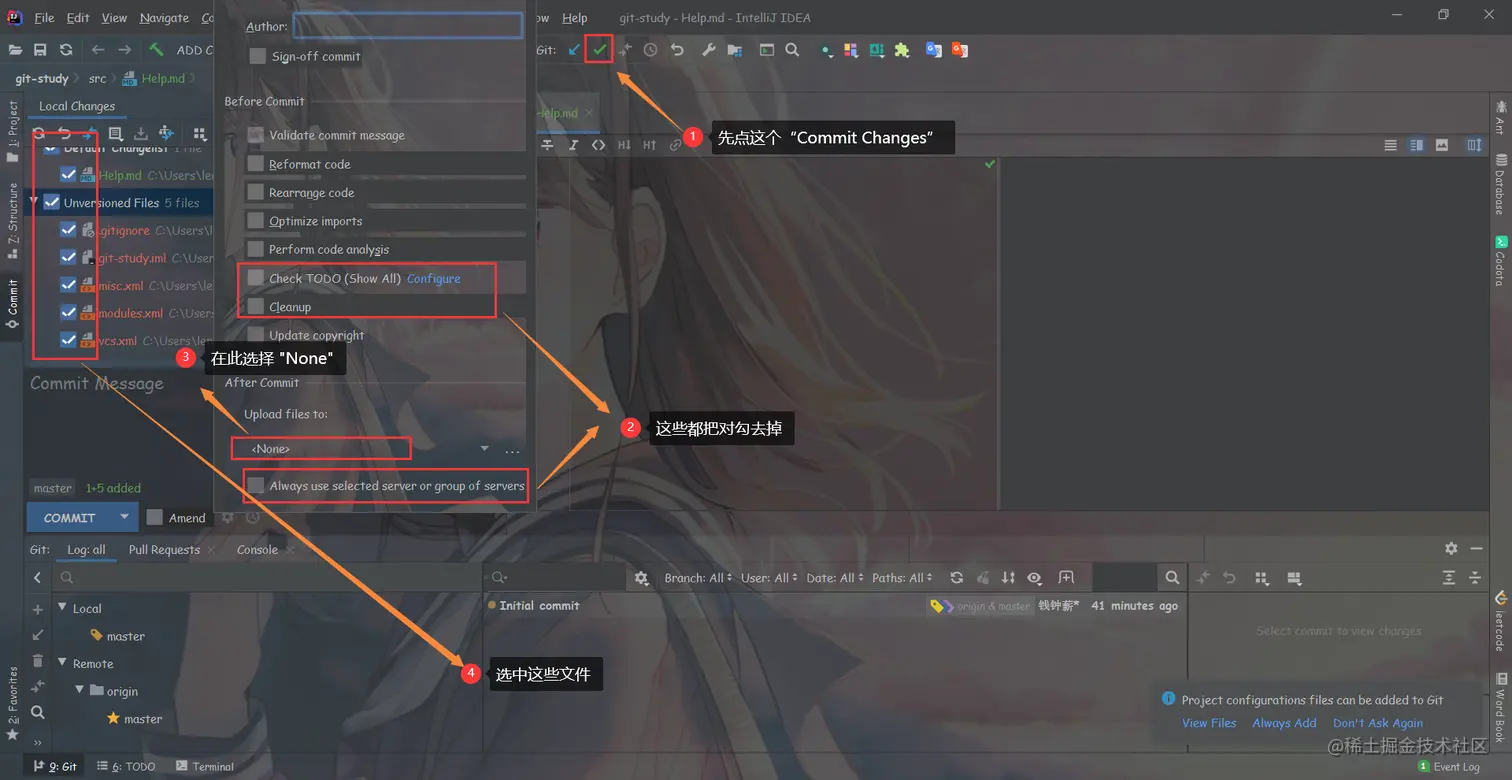Collapse the Local branches tree node
The height and width of the screenshot is (780, 1512).
(x=62, y=607)
